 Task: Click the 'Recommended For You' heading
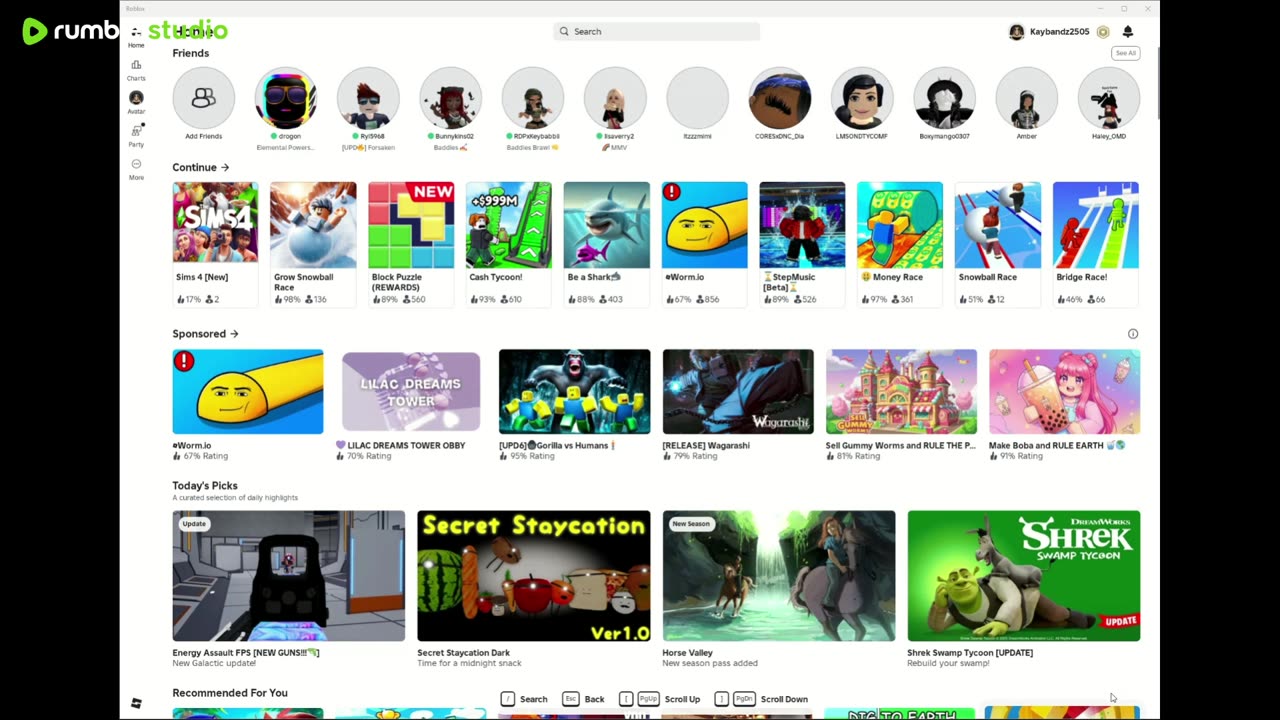point(230,693)
